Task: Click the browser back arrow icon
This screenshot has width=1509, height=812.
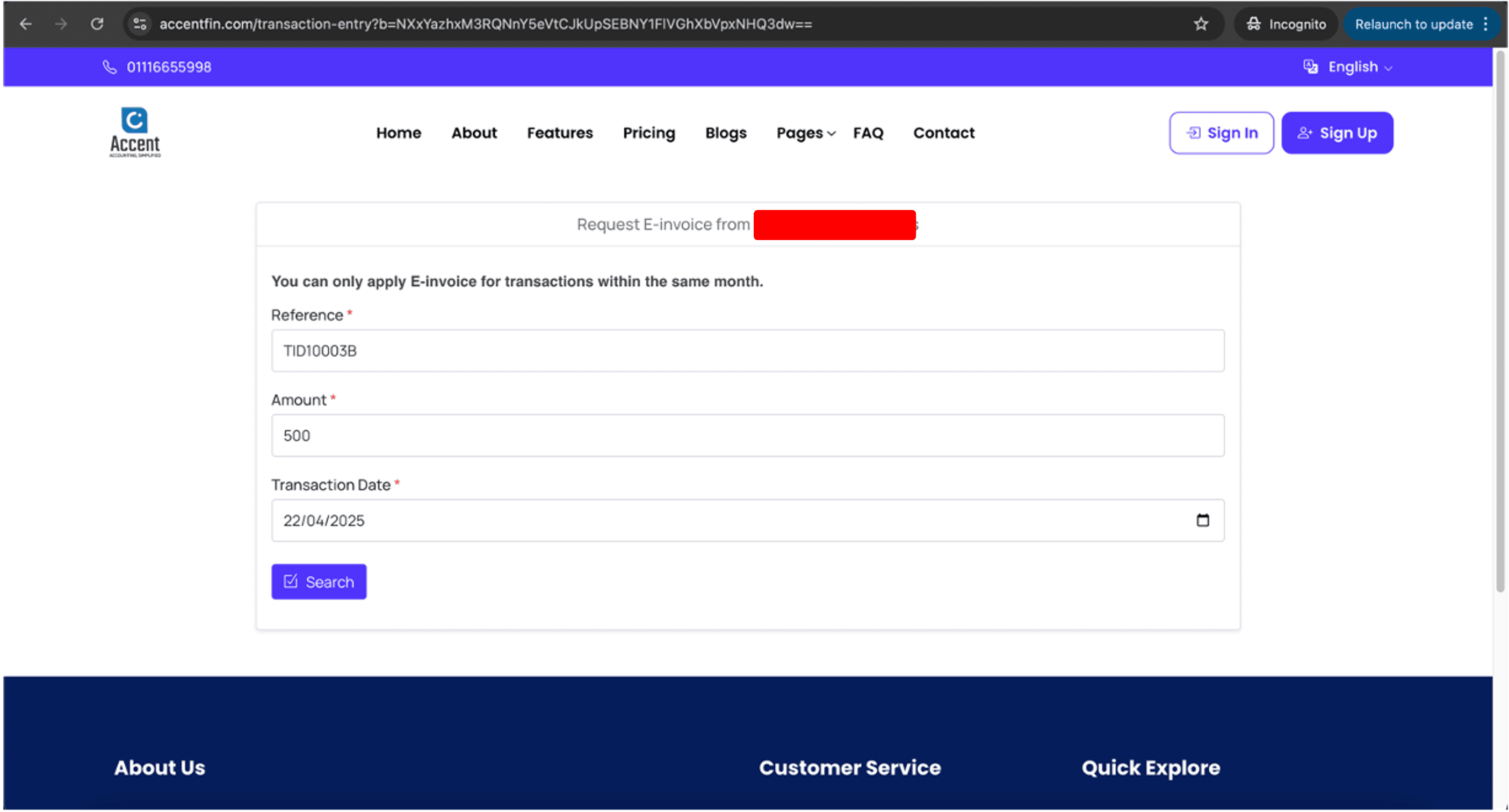Action: click(26, 24)
